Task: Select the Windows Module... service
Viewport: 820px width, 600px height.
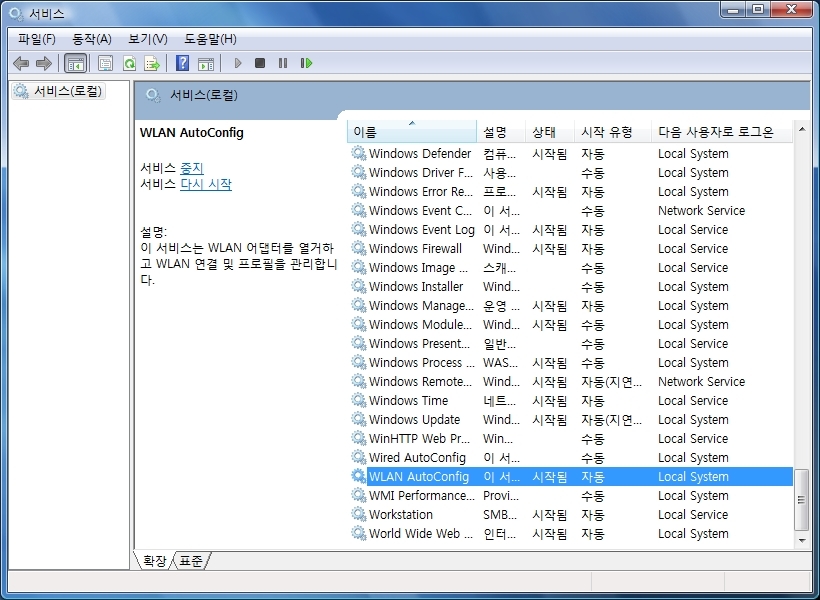Action: tap(572, 324)
